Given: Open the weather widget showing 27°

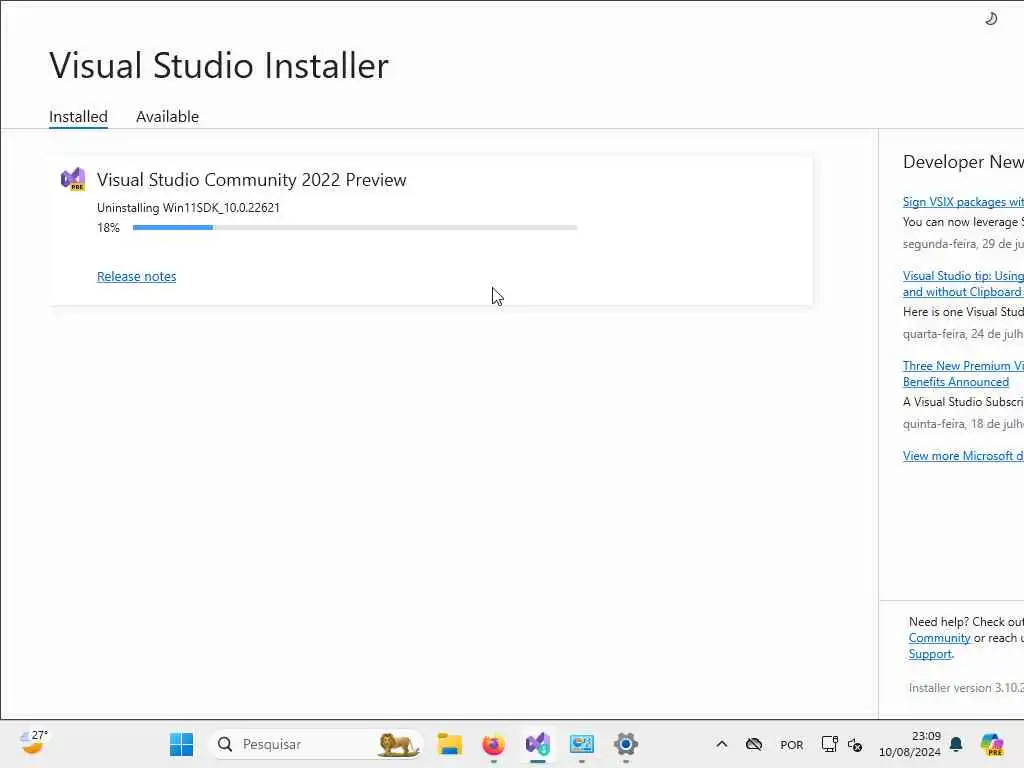Looking at the screenshot, I should tap(33, 743).
